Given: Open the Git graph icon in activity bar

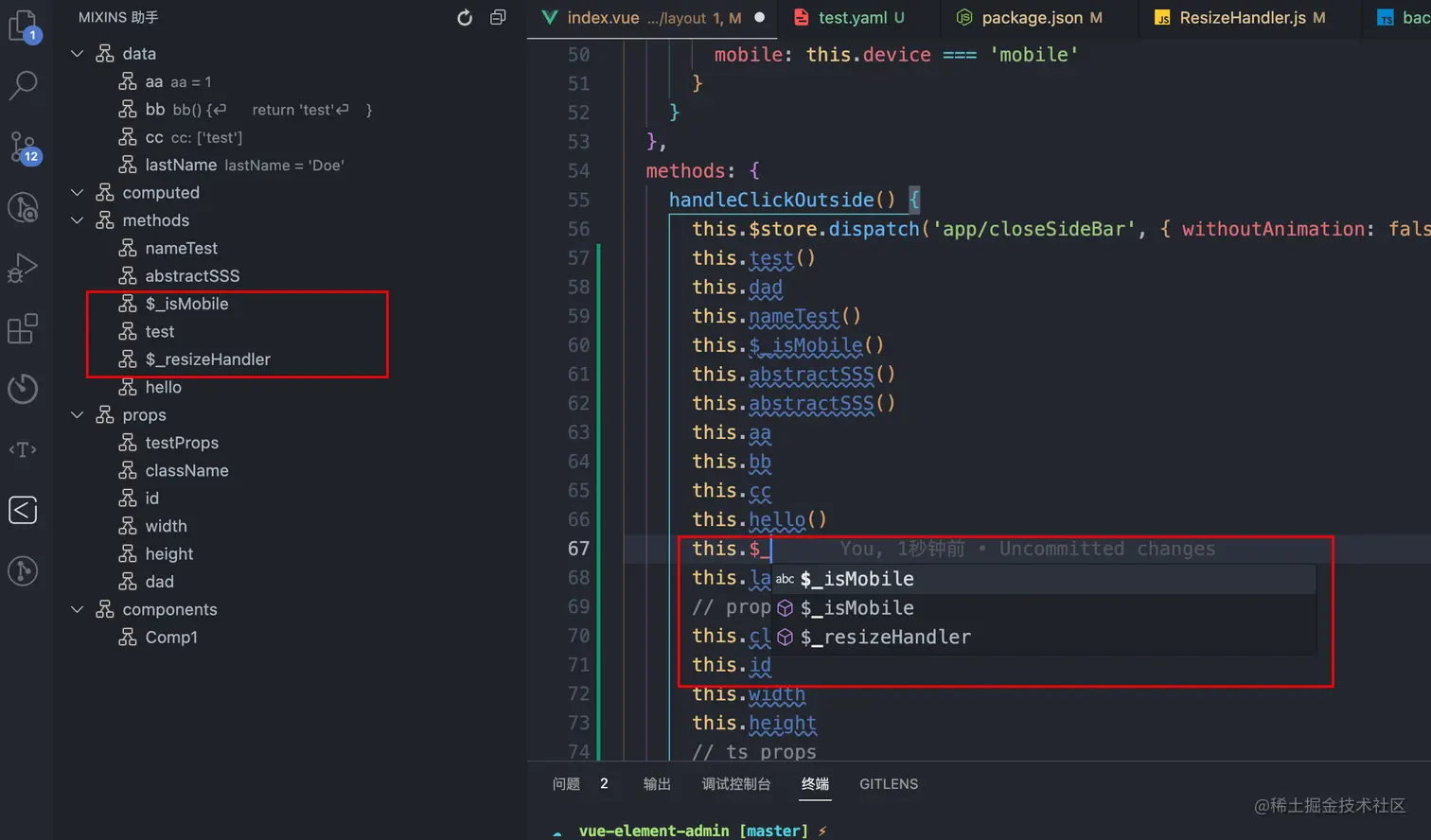Looking at the screenshot, I should click(23, 570).
